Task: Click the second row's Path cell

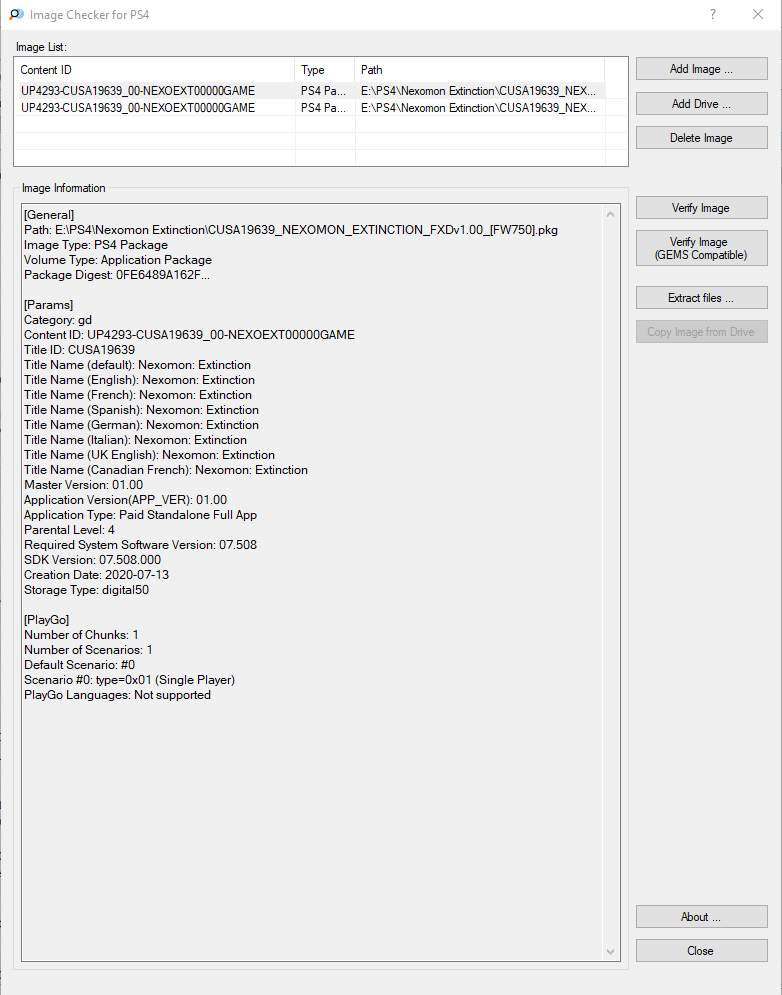Action: (x=479, y=108)
